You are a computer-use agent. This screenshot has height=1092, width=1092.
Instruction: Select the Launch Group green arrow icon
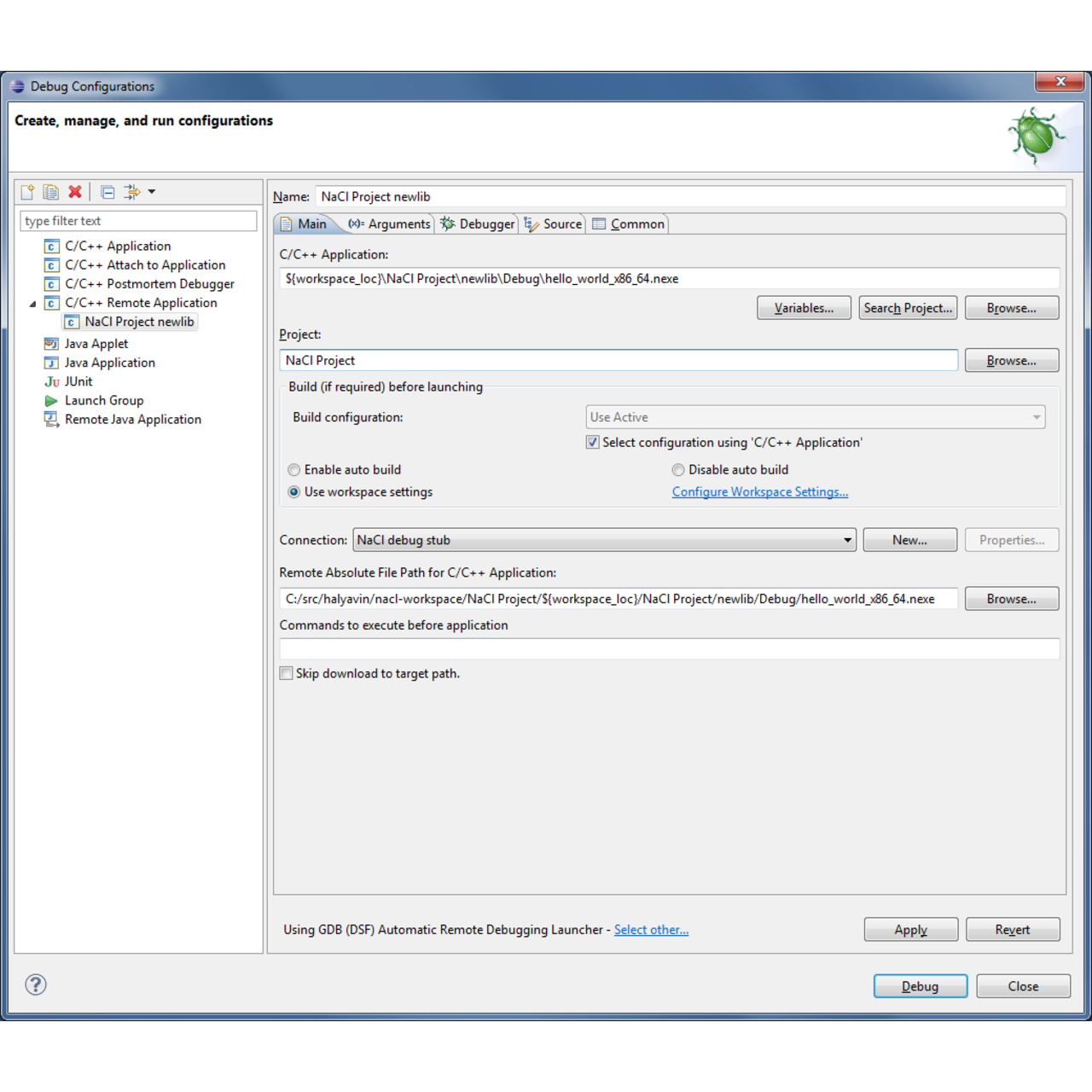51,401
